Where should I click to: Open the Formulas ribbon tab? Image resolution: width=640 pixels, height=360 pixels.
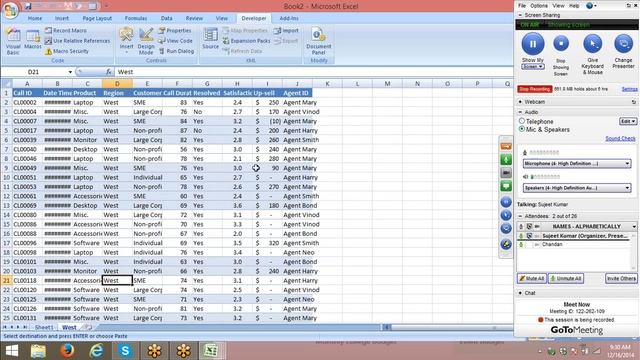[x=136, y=18]
